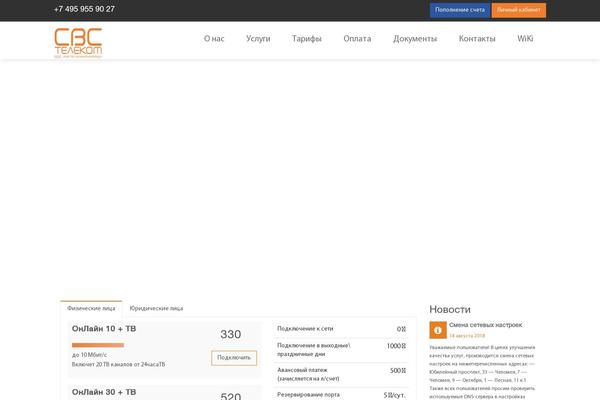Viewport: 600px width, 400px height.
Task: Open the Личный кабинет button
Action: point(518,10)
